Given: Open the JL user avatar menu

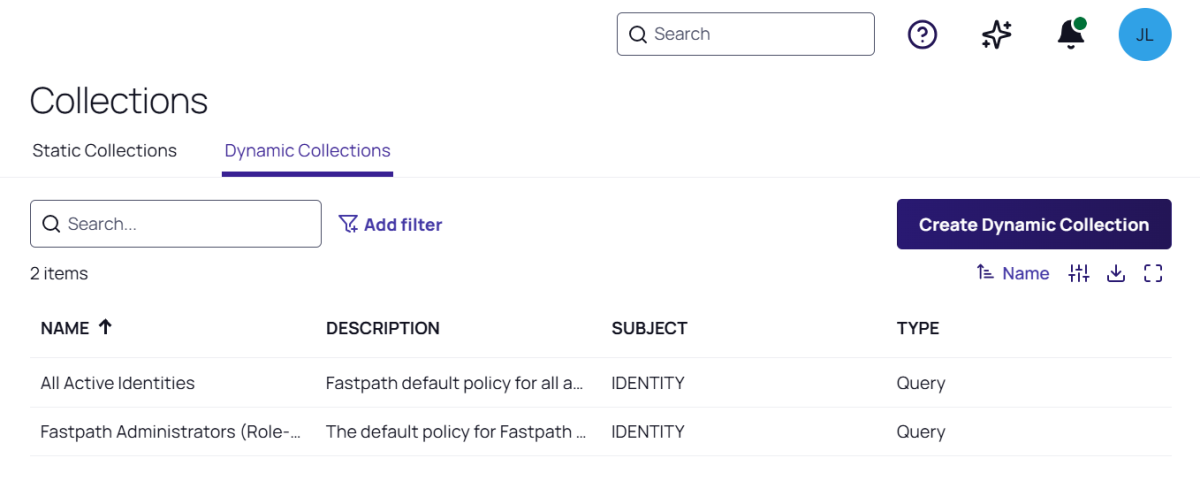Looking at the screenshot, I should tap(1144, 35).
